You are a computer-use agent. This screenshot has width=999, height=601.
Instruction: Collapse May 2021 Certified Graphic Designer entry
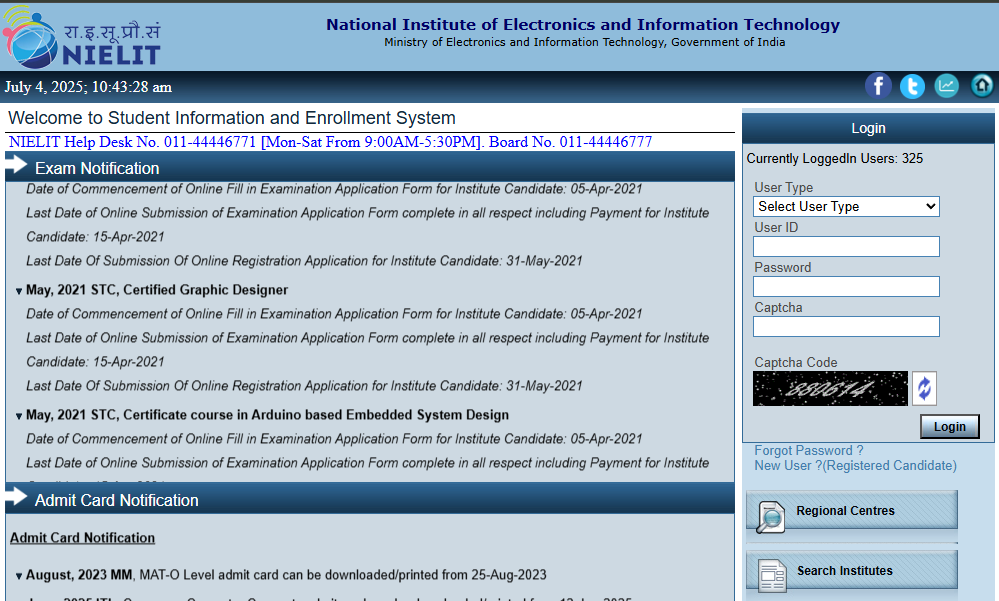click(19, 291)
